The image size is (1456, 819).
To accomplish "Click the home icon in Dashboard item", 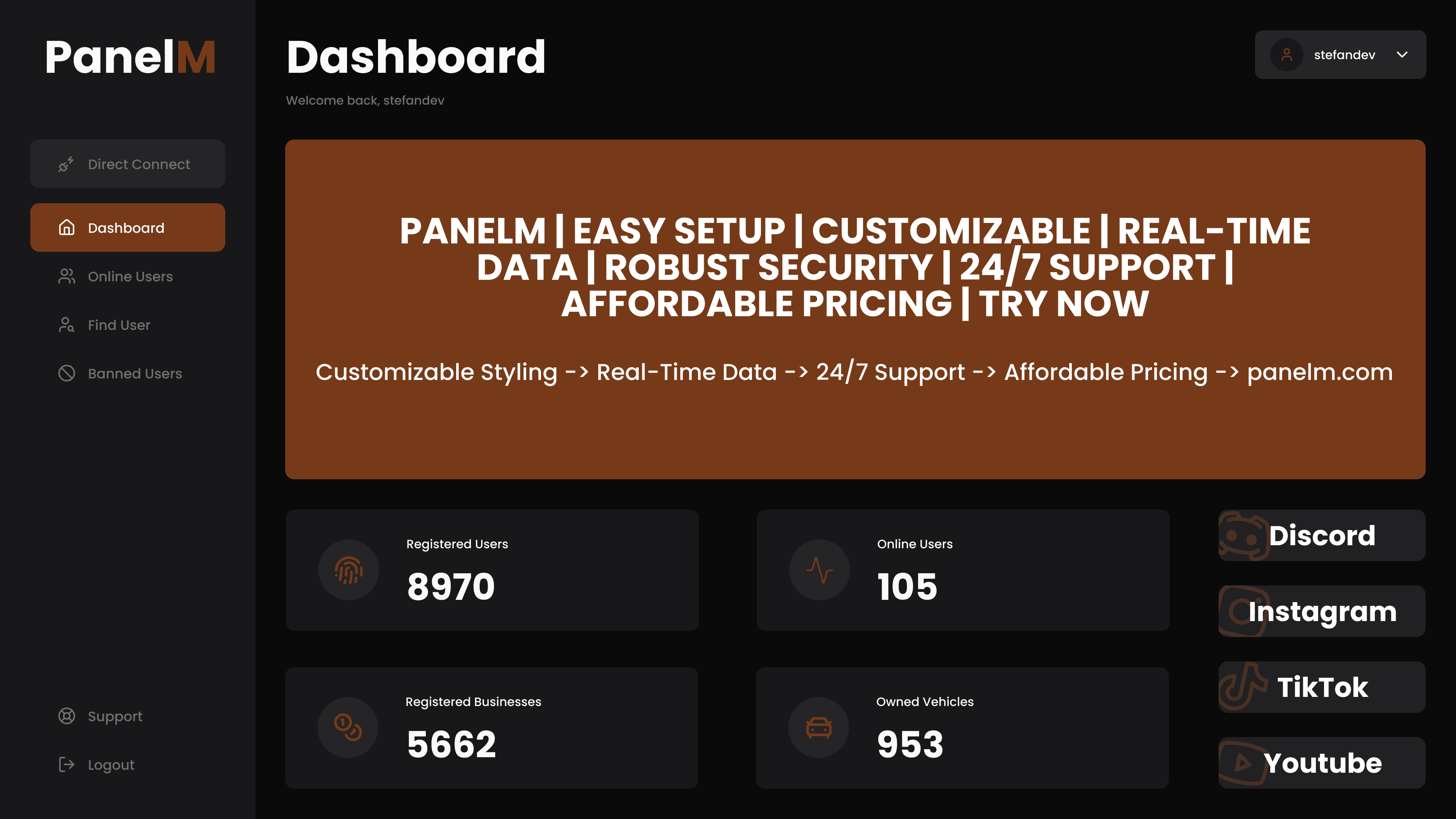I will (x=67, y=227).
